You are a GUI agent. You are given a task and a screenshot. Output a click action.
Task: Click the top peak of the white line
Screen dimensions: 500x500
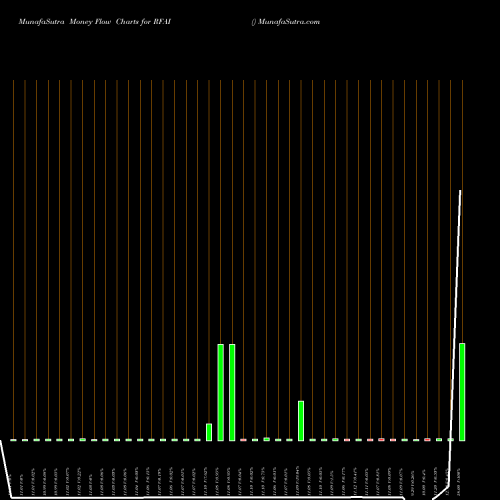(x=461, y=191)
